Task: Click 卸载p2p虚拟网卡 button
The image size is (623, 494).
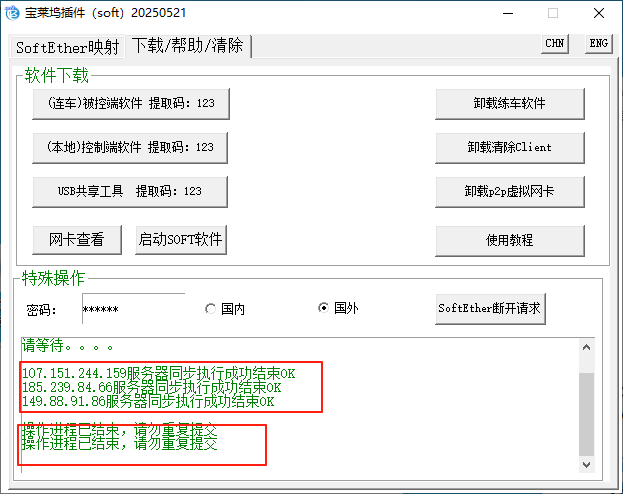Action: (509, 191)
